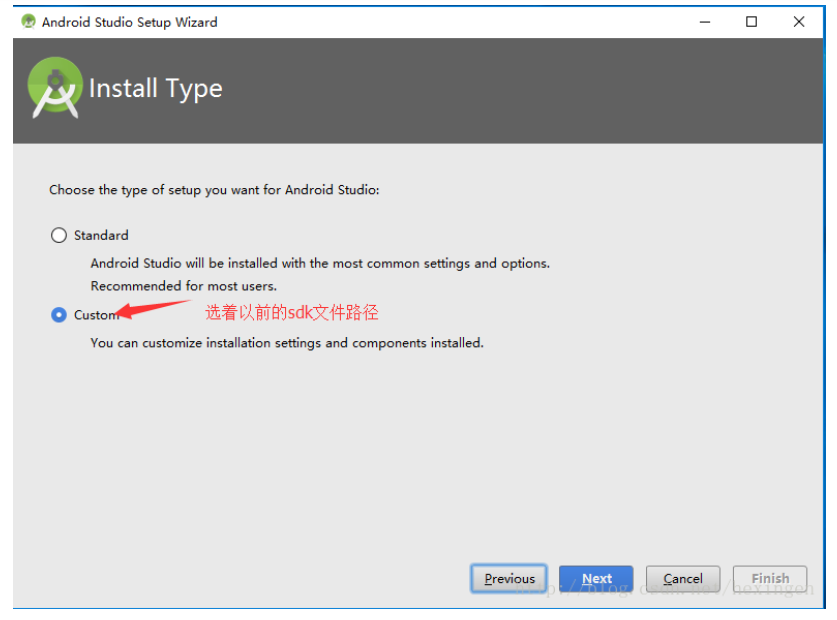Image resolution: width=837 pixels, height=620 pixels.
Task: Click the Finish button
Action: pyautogui.click(x=770, y=578)
